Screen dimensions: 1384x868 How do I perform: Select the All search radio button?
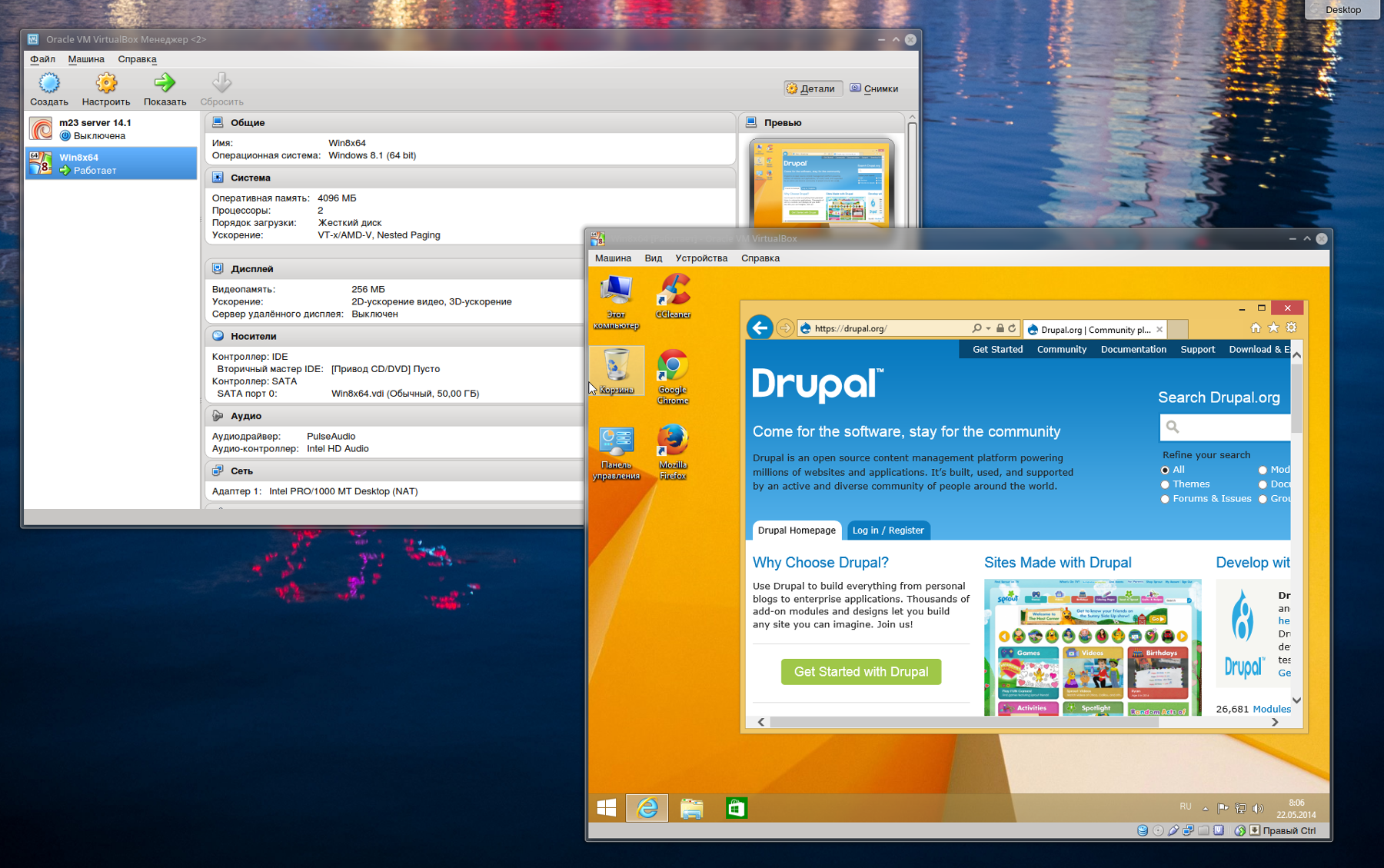(1165, 470)
